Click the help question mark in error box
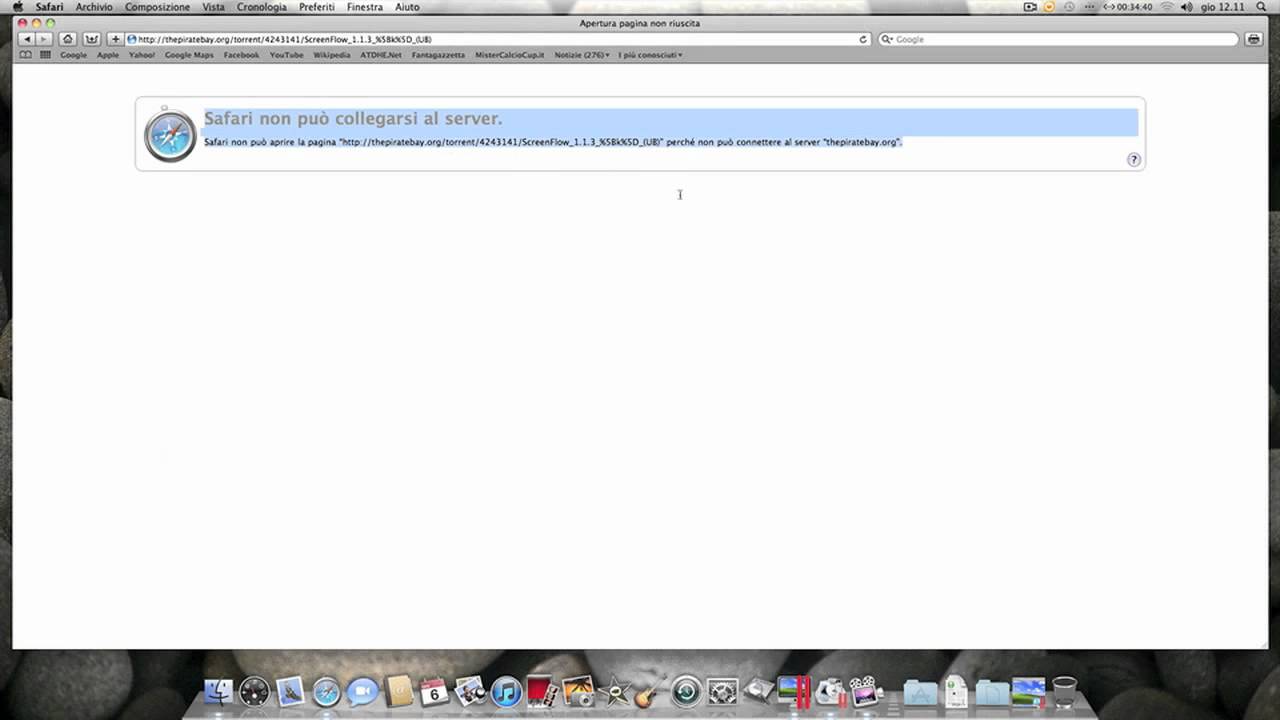 point(1133,159)
